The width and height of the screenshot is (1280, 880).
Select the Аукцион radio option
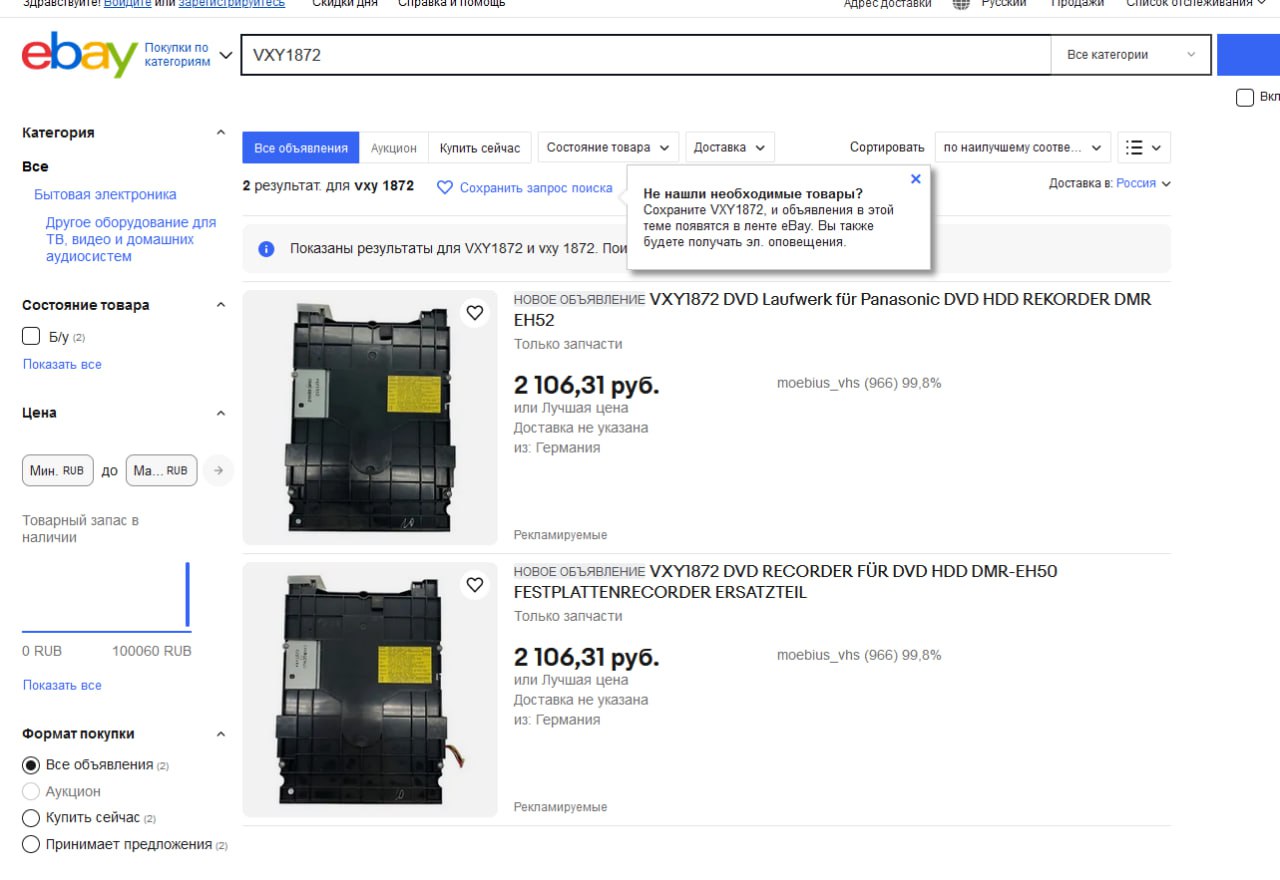[31, 791]
